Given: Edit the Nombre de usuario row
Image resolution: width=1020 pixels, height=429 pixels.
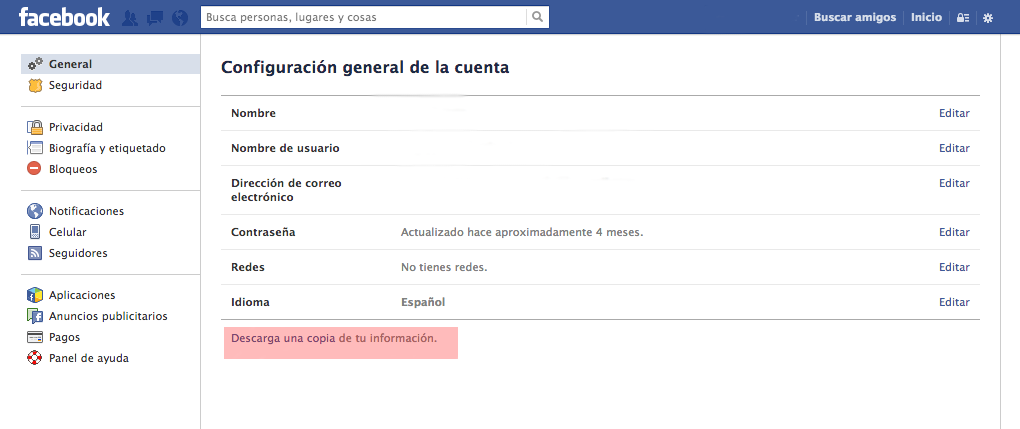Looking at the screenshot, I should point(954,148).
